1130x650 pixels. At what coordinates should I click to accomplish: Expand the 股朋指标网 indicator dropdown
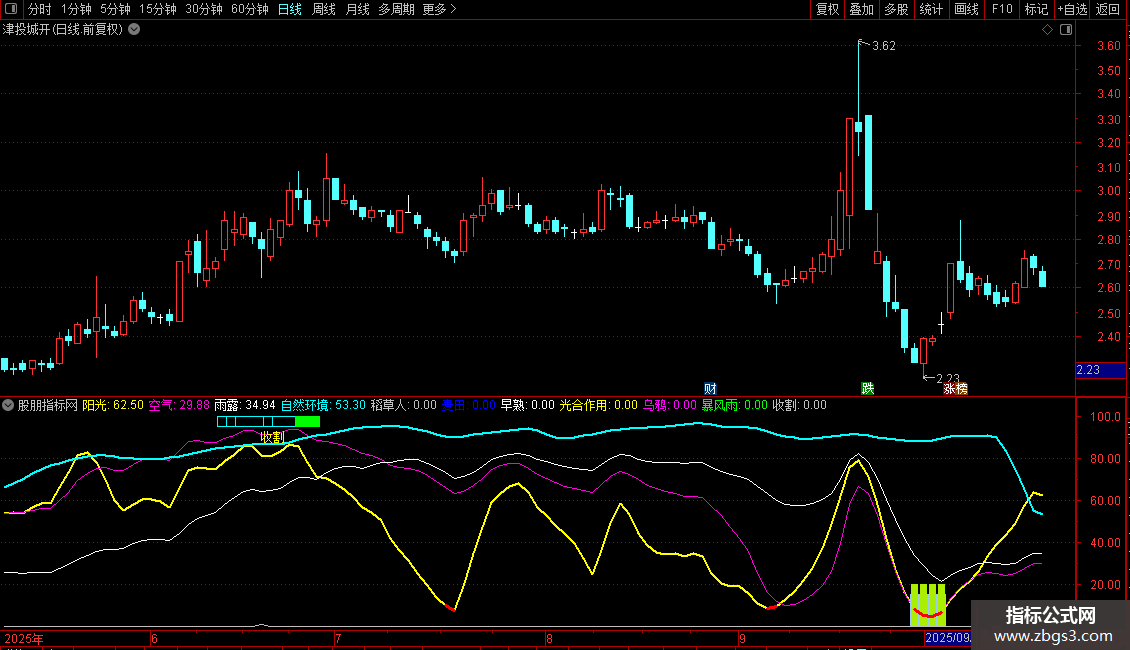pyautogui.click(x=9, y=405)
